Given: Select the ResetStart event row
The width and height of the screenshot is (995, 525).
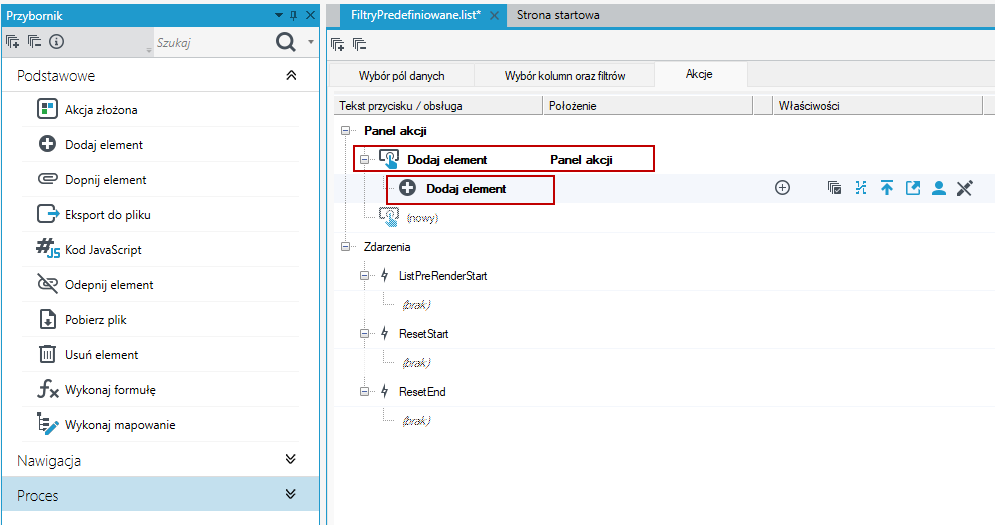Looking at the screenshot, I should click(x=423, y=333).
